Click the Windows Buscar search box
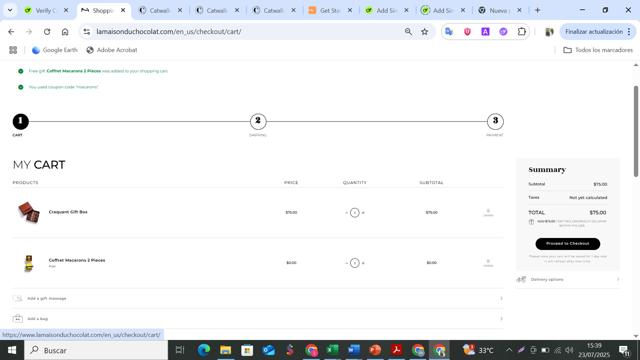The image size is (640, 360). pyautogui.click(x=96, y=350)
